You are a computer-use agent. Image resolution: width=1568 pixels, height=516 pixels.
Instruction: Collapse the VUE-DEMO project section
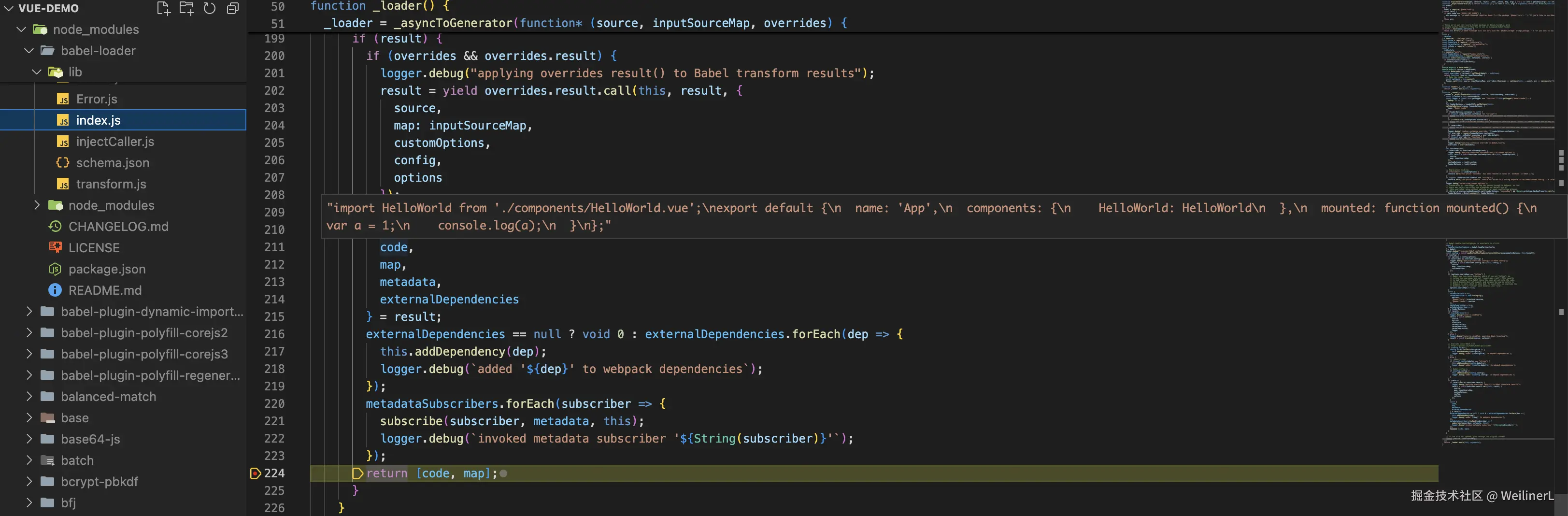[x=9, y=9]
